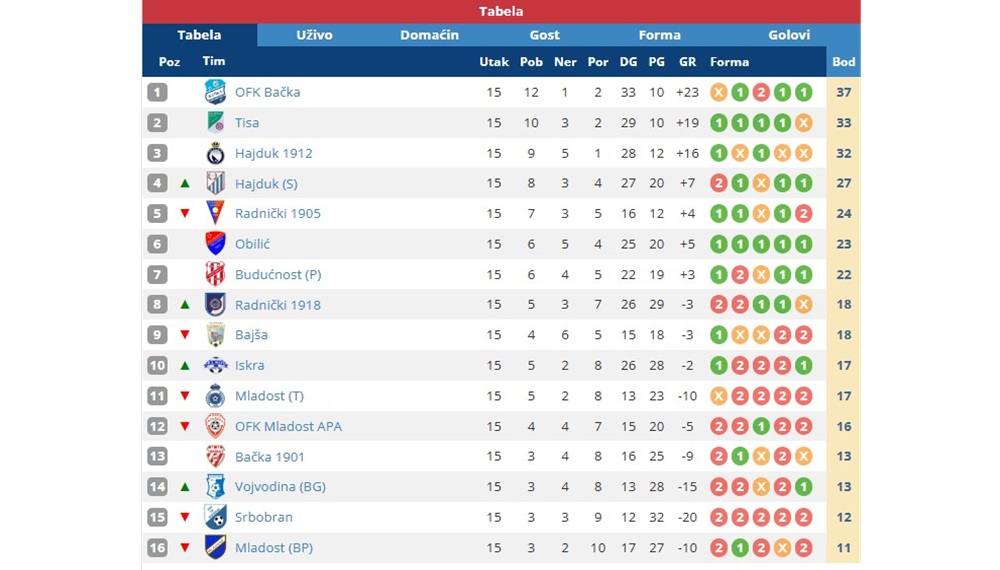
Task: Click the Vojvodina (BG) club crest
Action: click(216, 486)
